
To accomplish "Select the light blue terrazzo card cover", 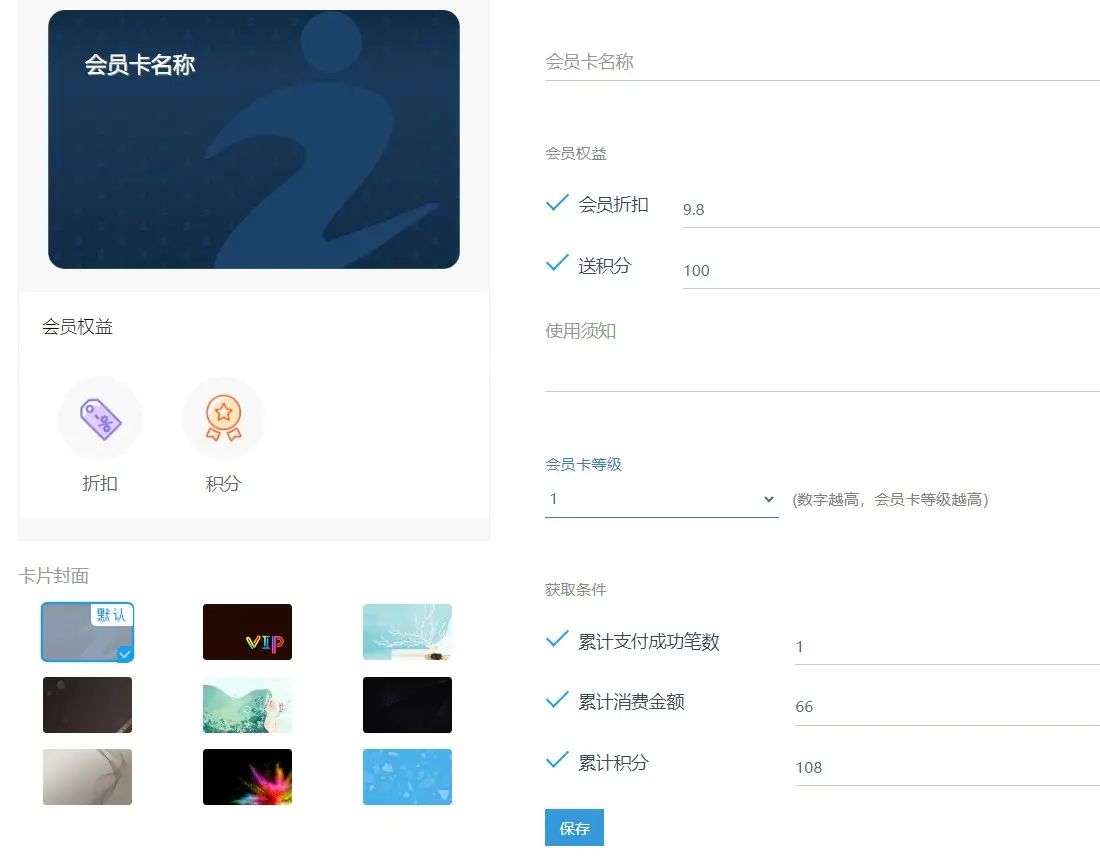I will tap(407, 777).
